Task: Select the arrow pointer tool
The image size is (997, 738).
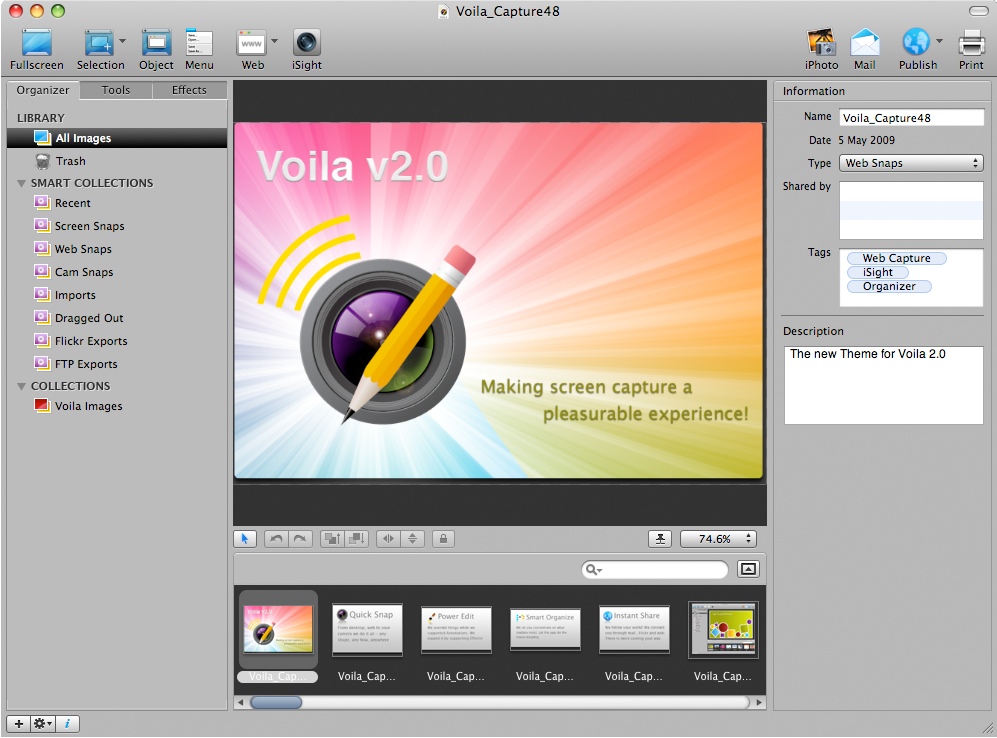Action: (245, 539)
